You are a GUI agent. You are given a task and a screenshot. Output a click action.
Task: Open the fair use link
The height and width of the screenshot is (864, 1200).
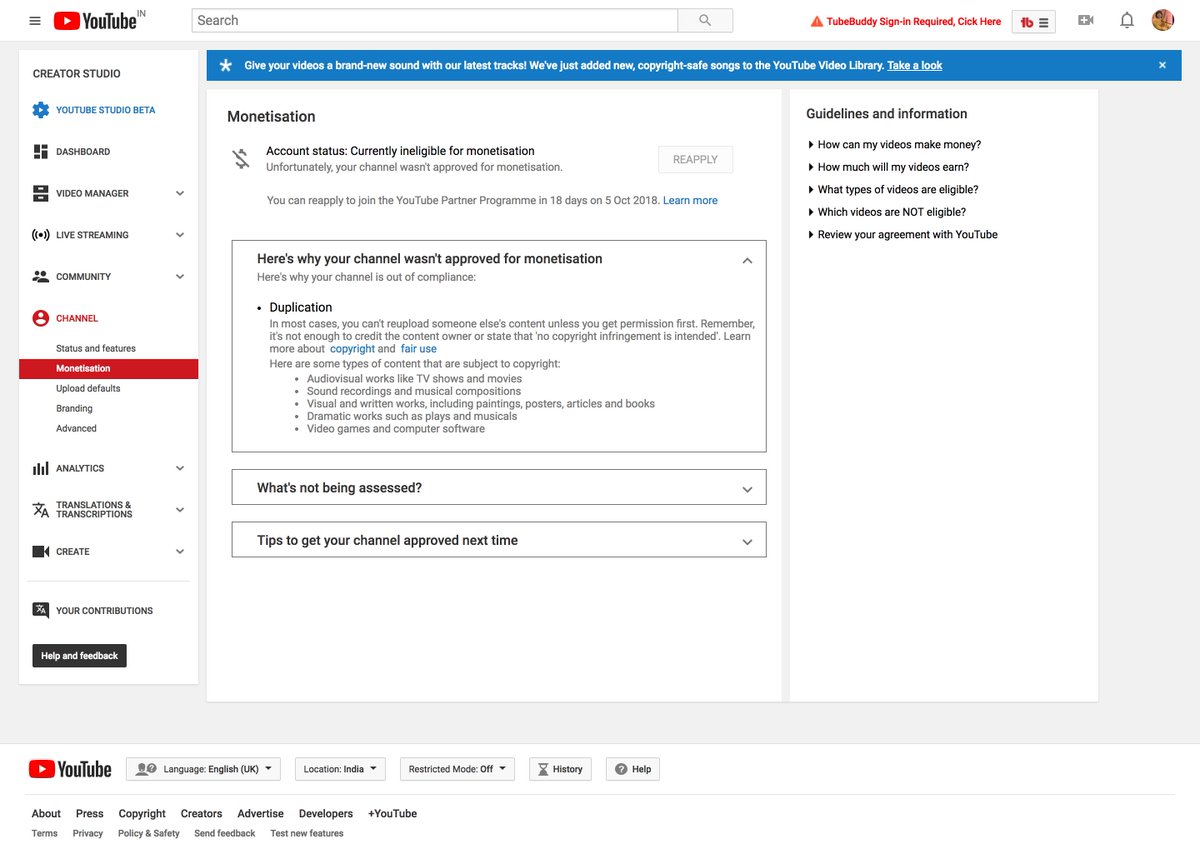coord(419,349)
